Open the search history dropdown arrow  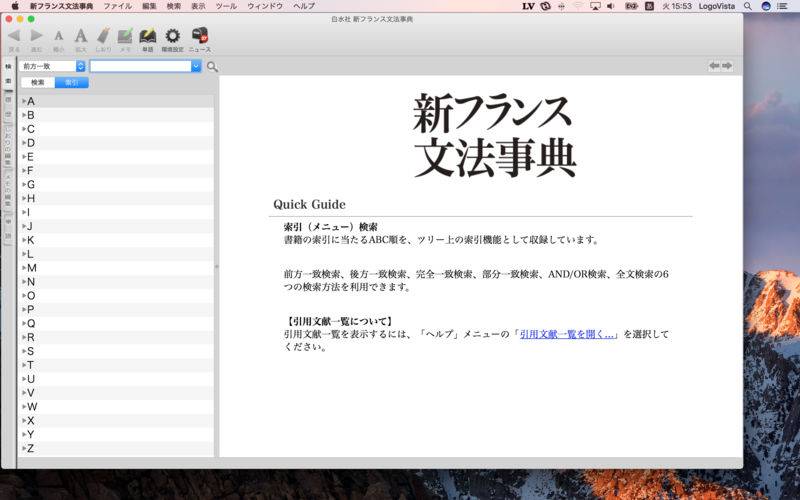pyautogui.click(x=196, y=66)
